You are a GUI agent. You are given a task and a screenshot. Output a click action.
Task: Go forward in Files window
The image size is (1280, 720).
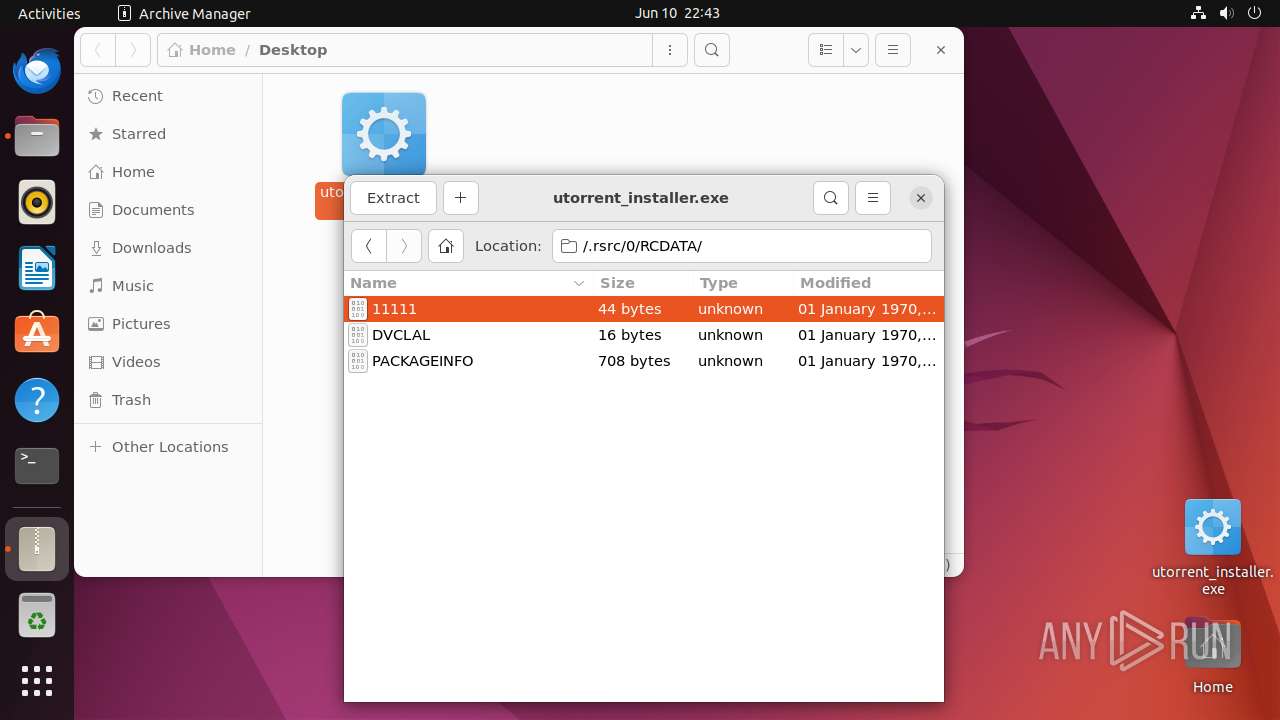coord(133,50)
